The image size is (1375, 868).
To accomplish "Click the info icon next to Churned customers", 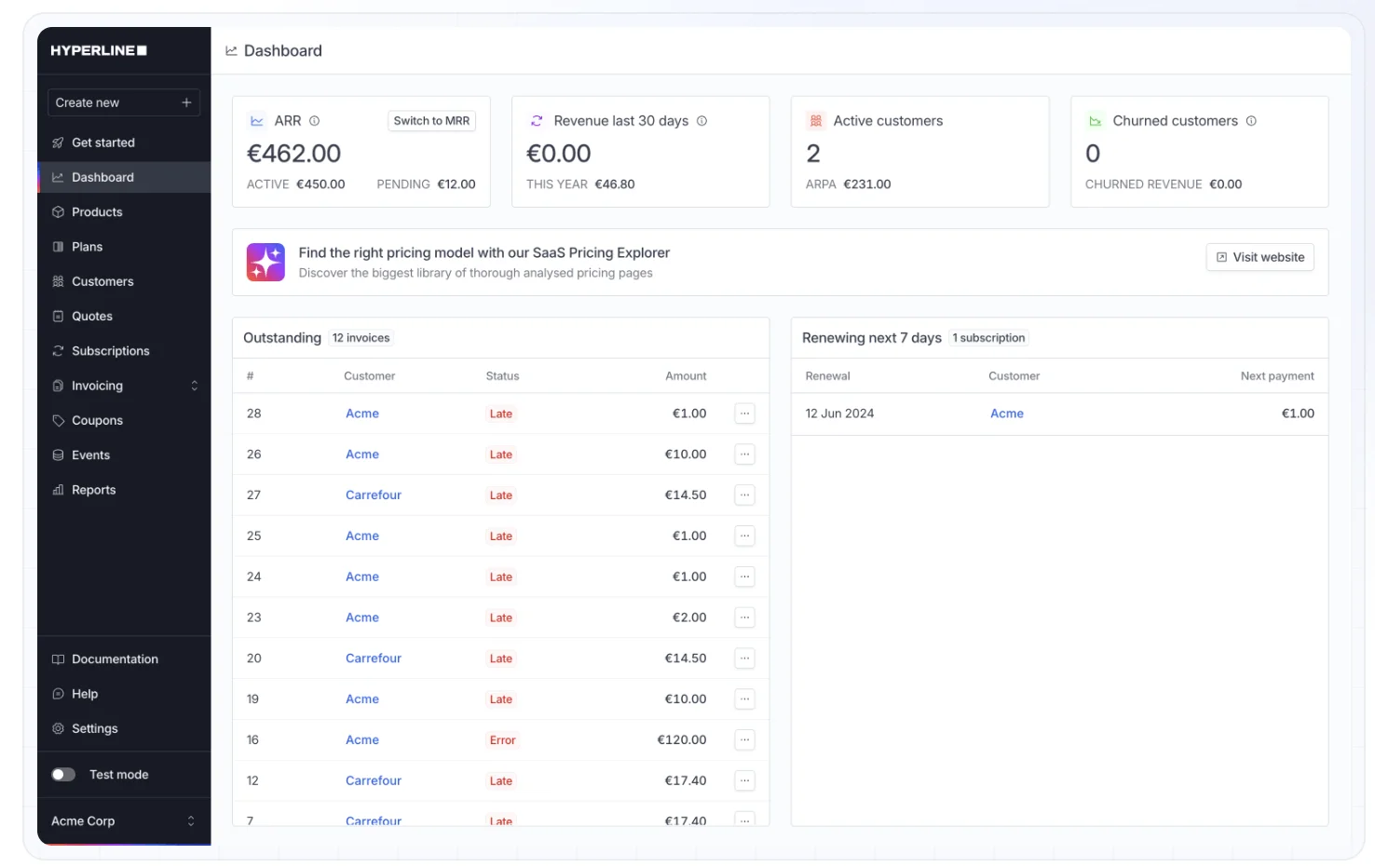I will pos(1251,121).
